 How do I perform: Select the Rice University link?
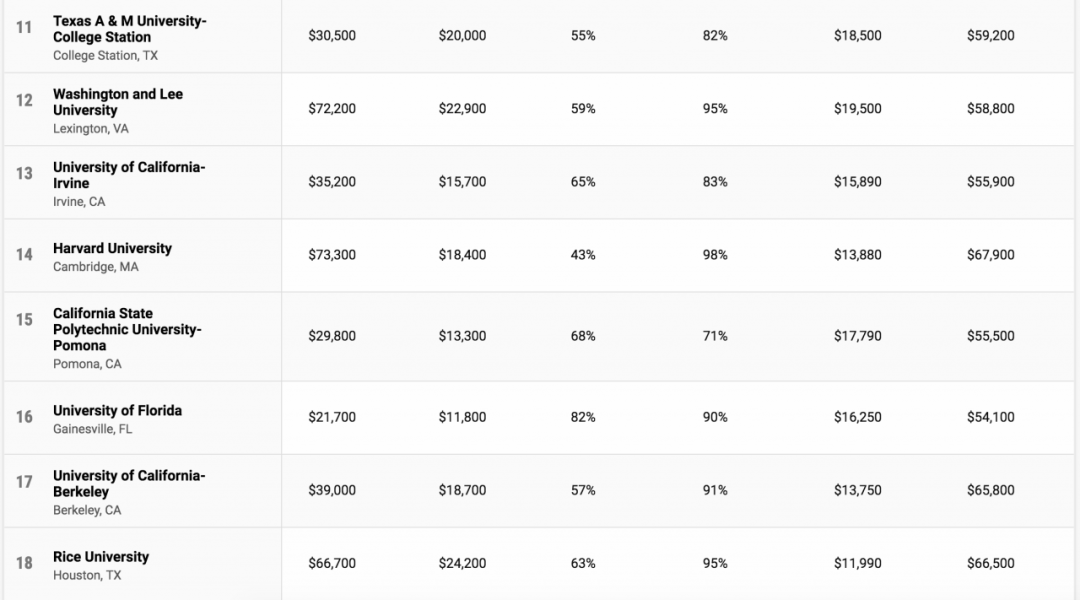click(101, 556)
